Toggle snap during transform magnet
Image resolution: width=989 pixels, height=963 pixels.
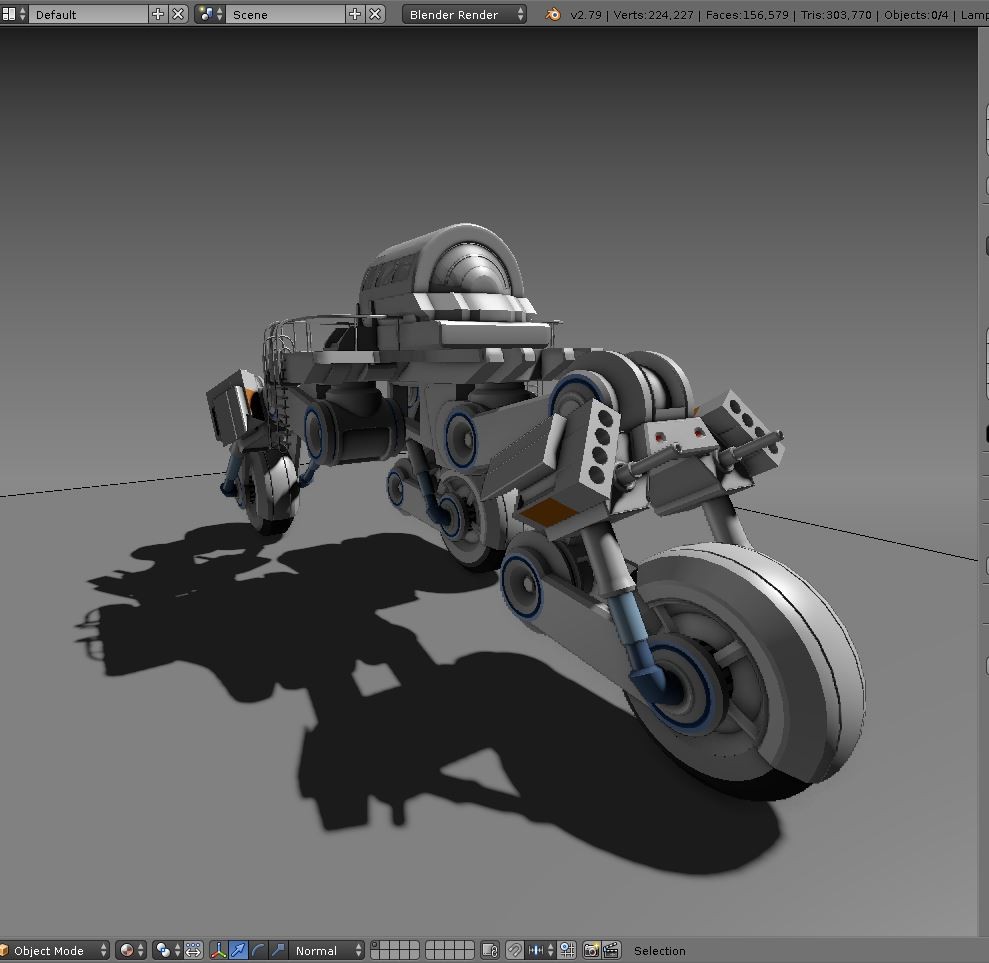516,950
